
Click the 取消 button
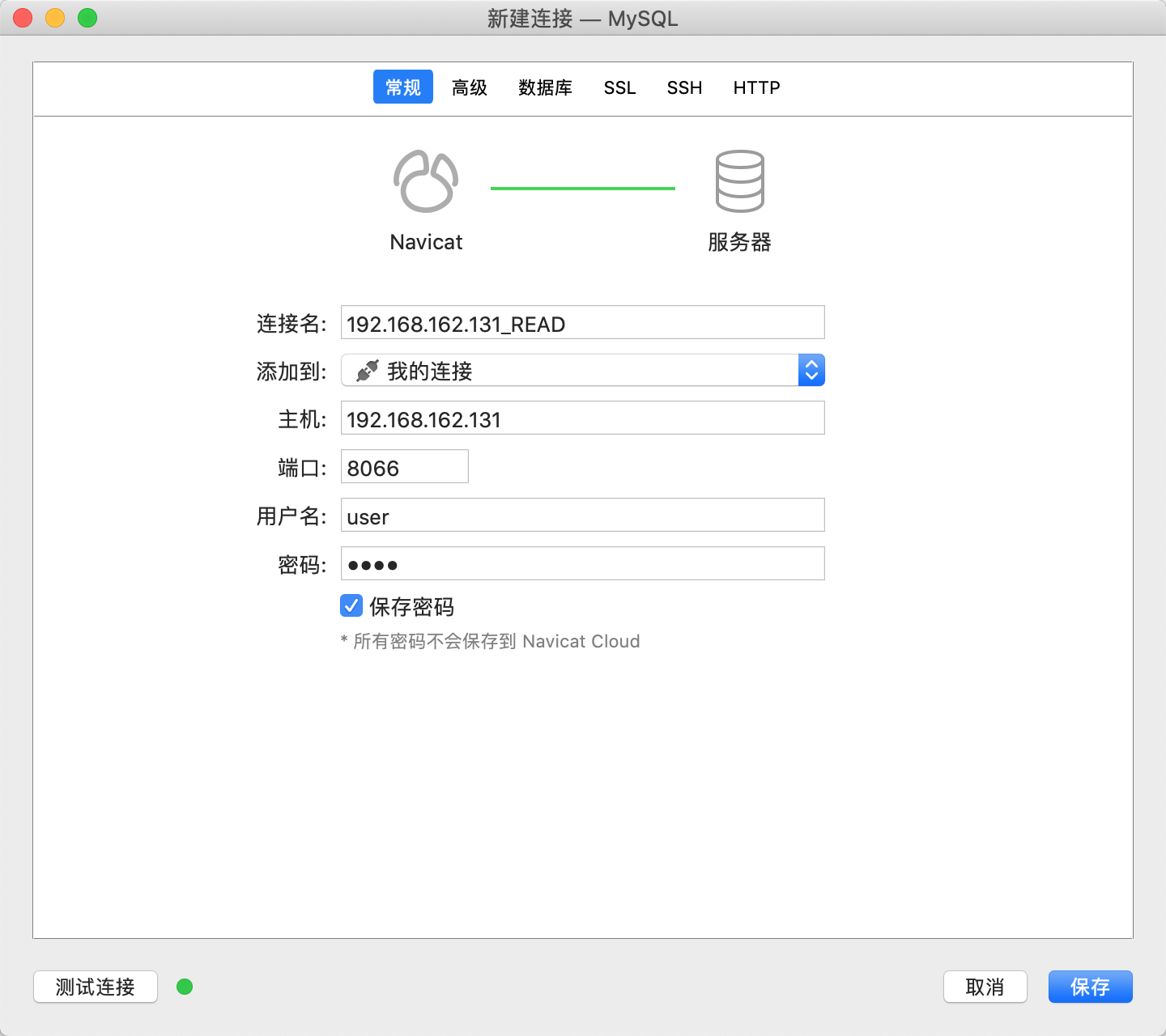985,987
